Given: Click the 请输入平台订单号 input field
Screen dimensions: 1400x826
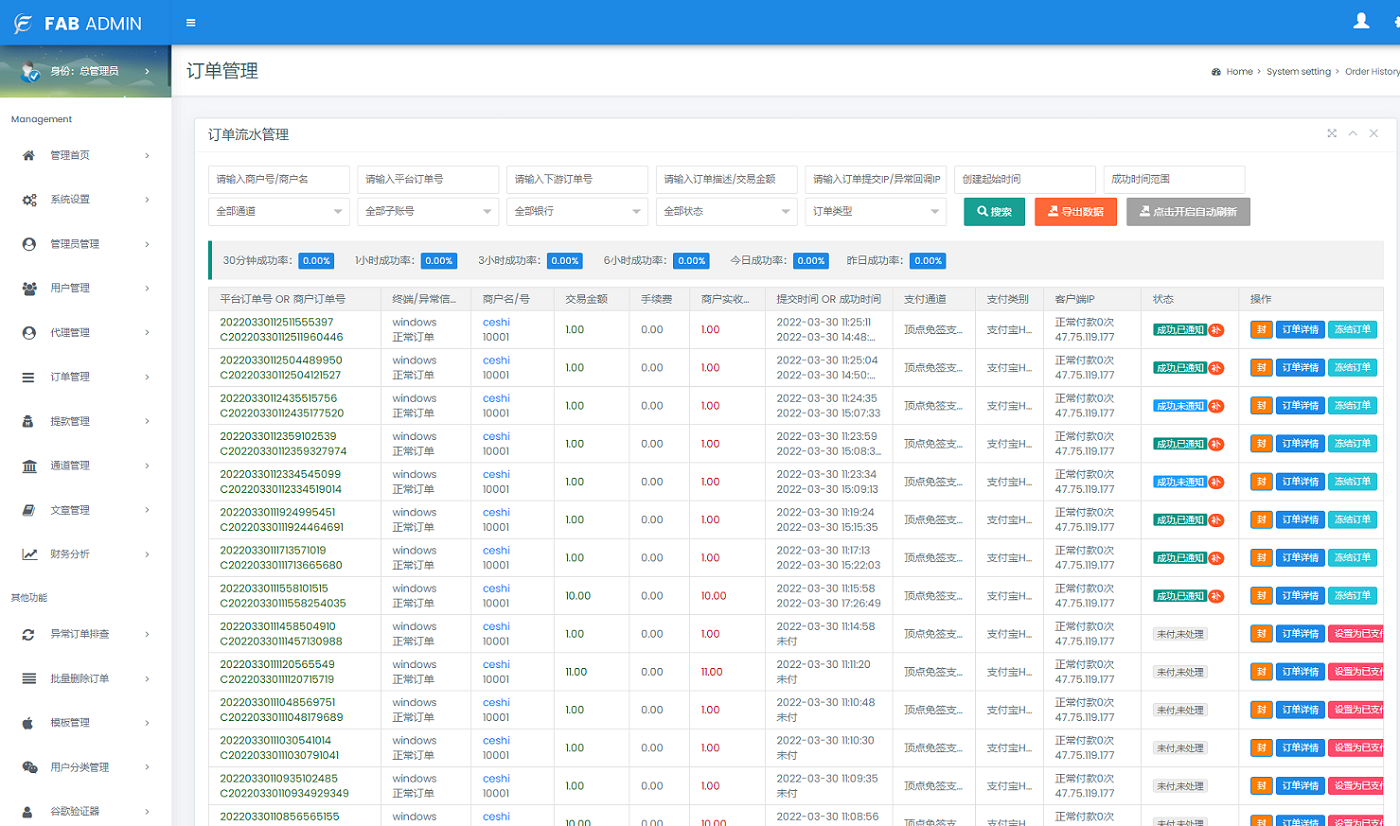Looking at the screenshot, I should click(427, 179).
